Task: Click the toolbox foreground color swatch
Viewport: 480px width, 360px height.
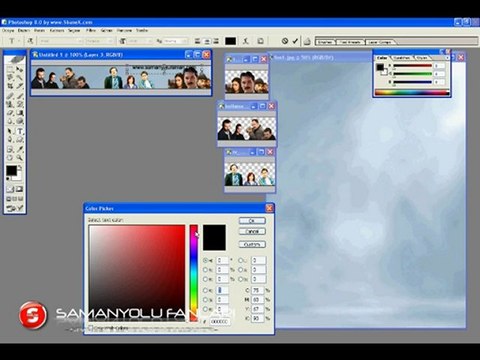Action: pos(11,170)
